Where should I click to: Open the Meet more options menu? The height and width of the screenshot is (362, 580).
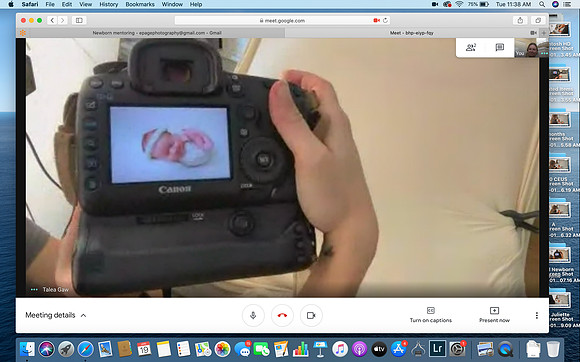[x=537, y=315]
